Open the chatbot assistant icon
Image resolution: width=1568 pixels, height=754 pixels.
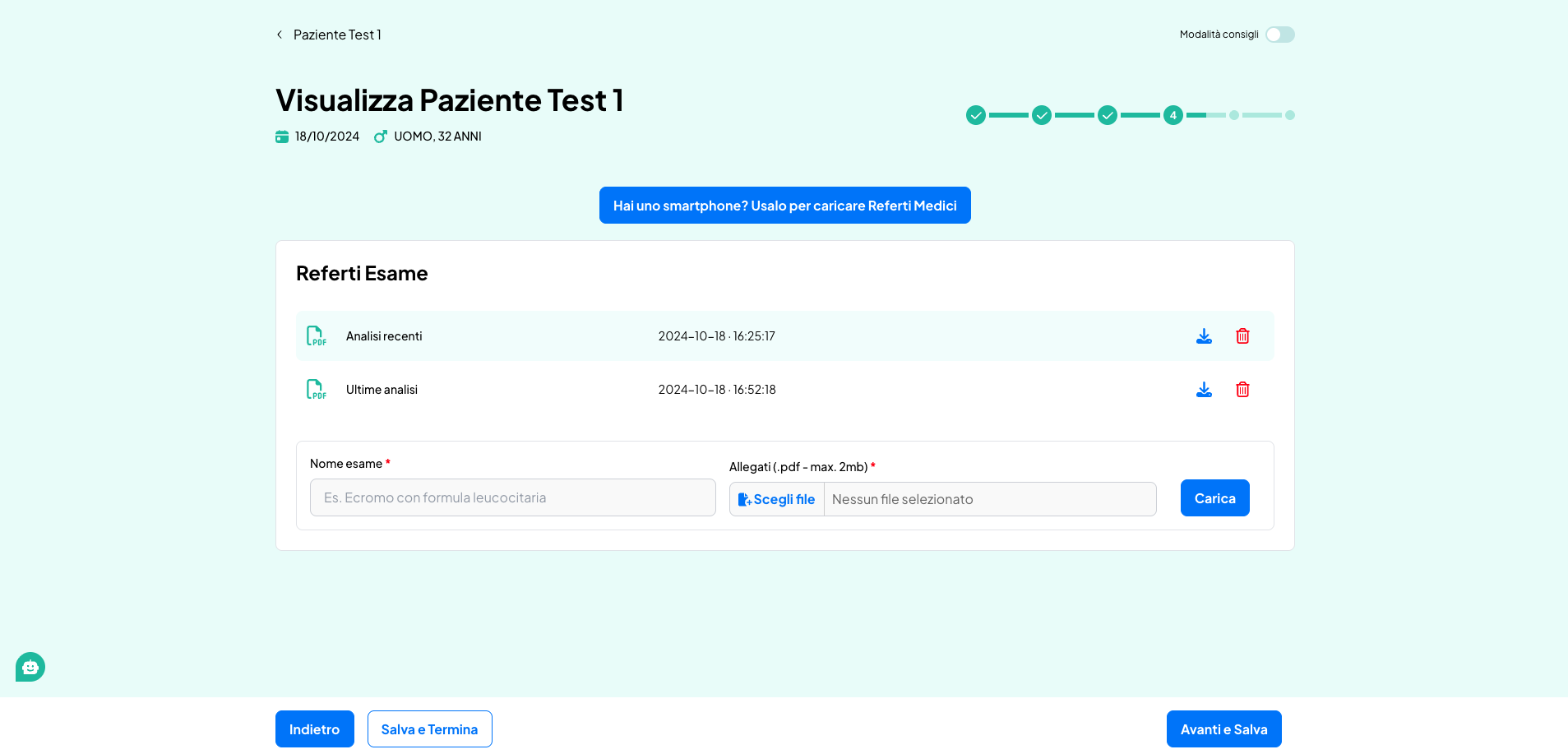click(x=30, y=667)
